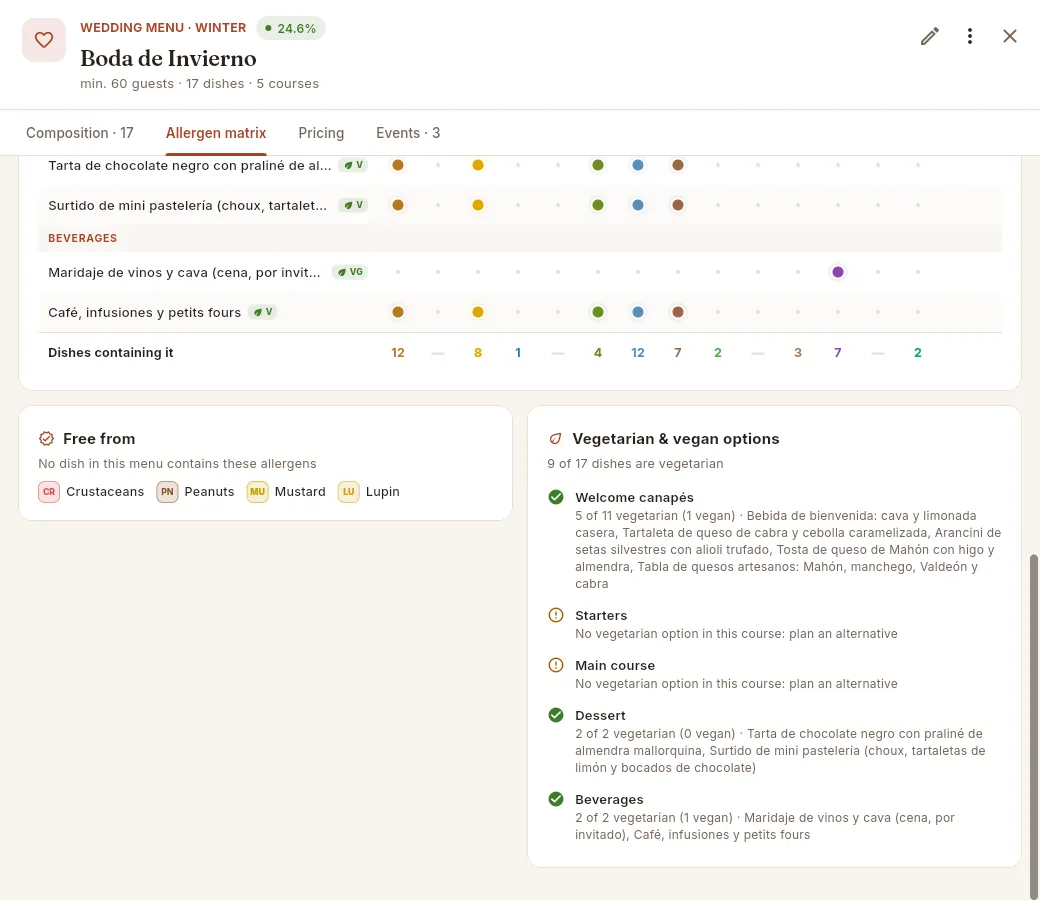Click the yellow count 8 in totals row
The height and width of the screenshot is (900, 1040).
478,353
